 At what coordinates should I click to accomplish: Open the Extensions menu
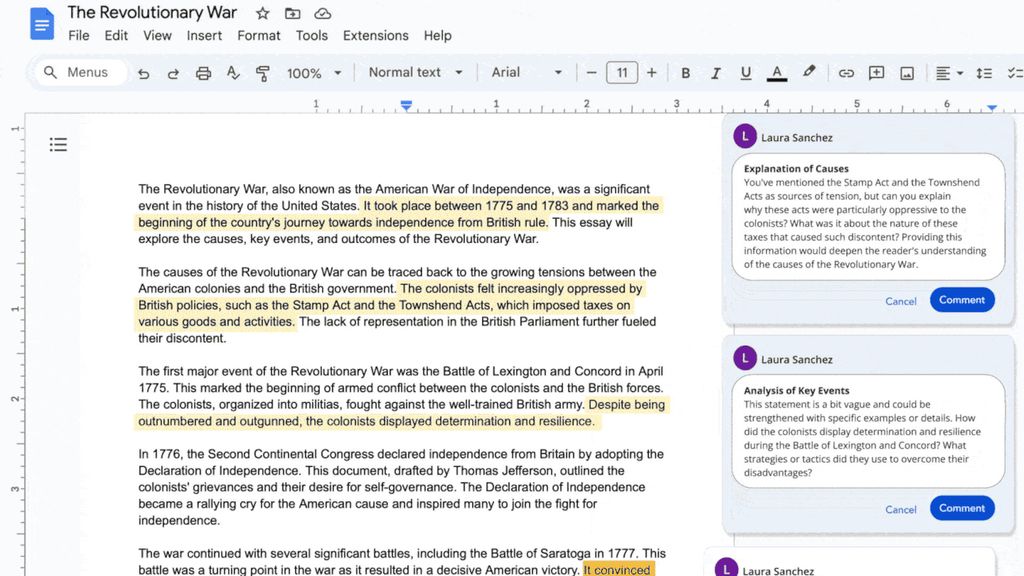tap(375, 35)
